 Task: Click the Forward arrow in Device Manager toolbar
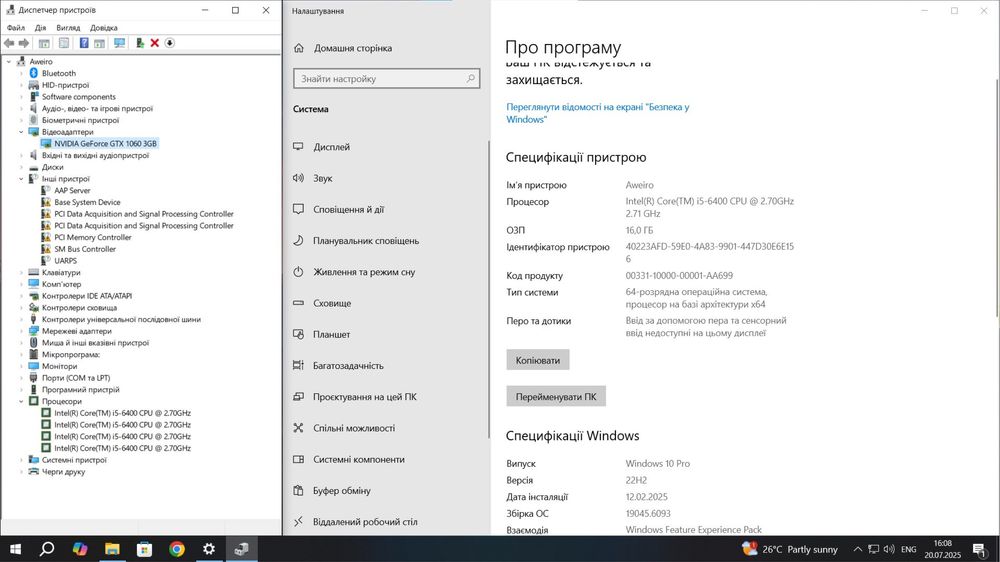(x=24, y=43)
